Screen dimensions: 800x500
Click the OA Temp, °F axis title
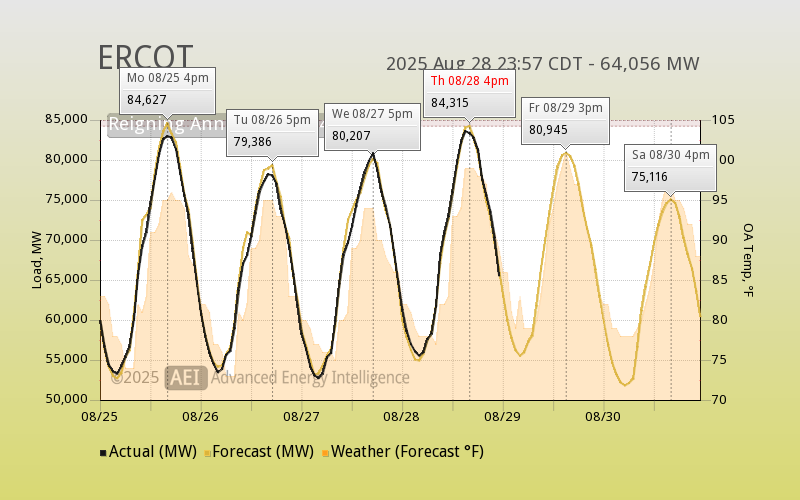point(747,260)
